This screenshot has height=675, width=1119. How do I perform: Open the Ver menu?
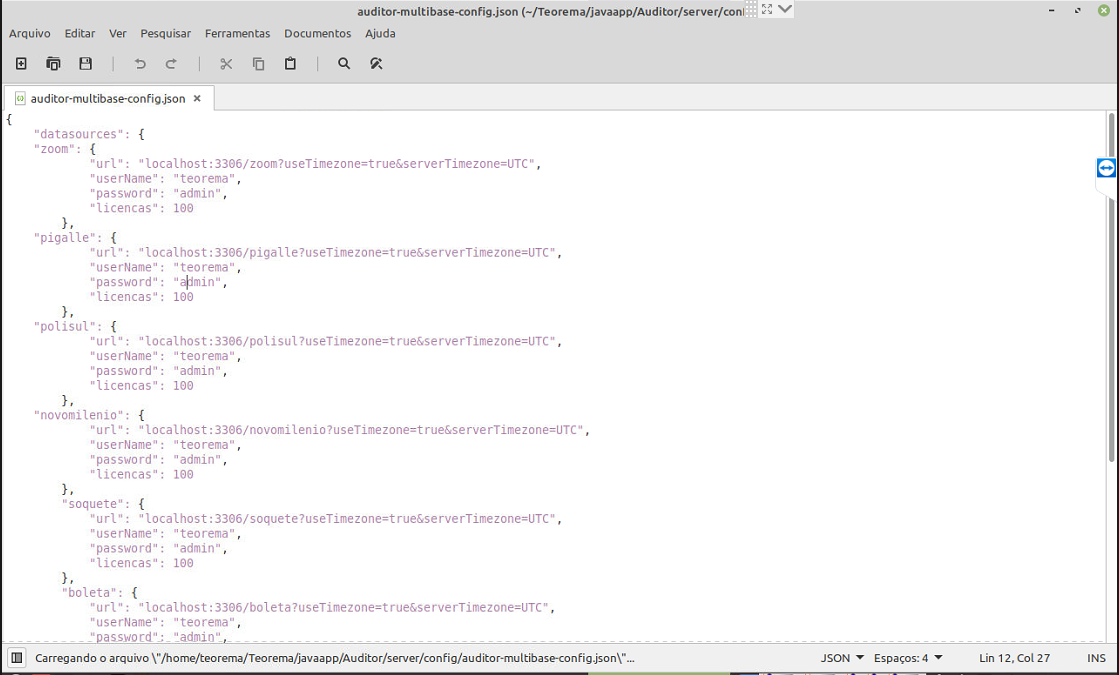118,34
